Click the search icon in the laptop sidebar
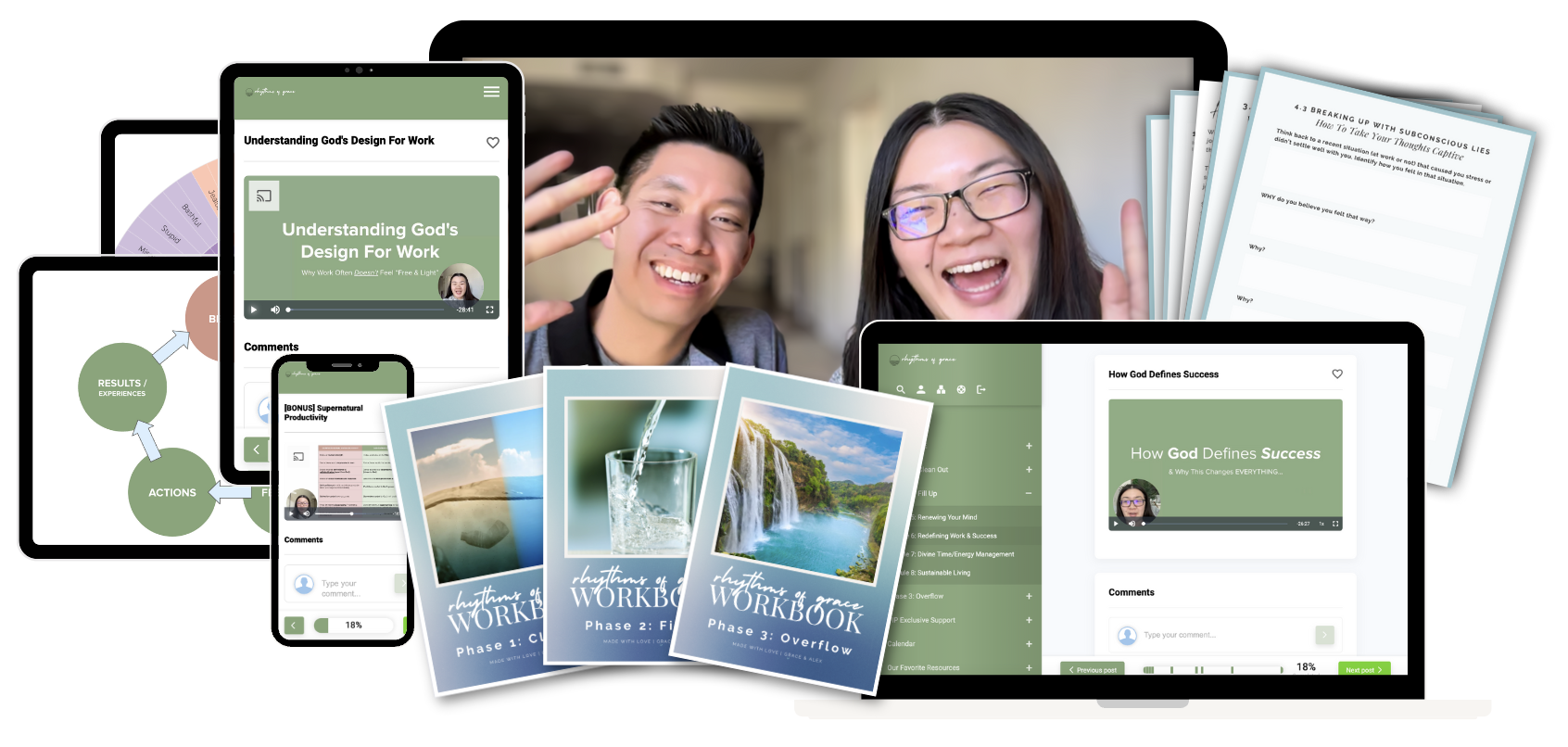Screen dimensions: 1568x747 pos(900,390)
